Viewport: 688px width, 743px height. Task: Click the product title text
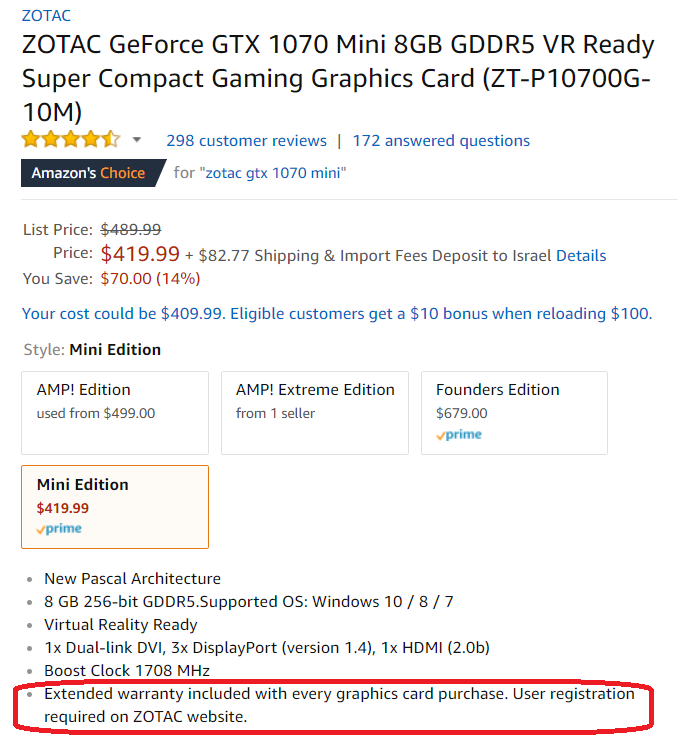point(338,78)
